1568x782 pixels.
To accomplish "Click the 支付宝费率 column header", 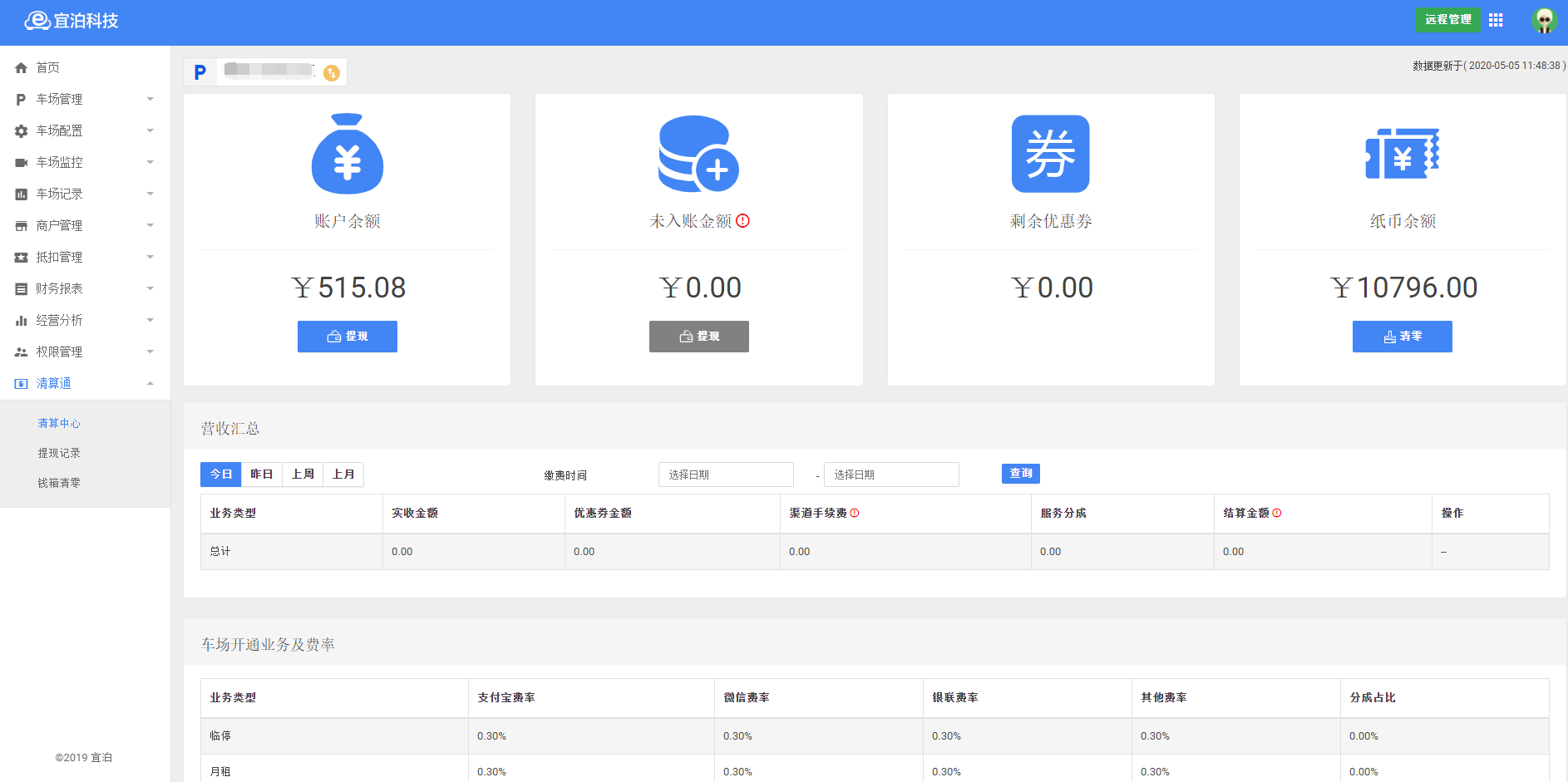I will click(x=506, y=698).
